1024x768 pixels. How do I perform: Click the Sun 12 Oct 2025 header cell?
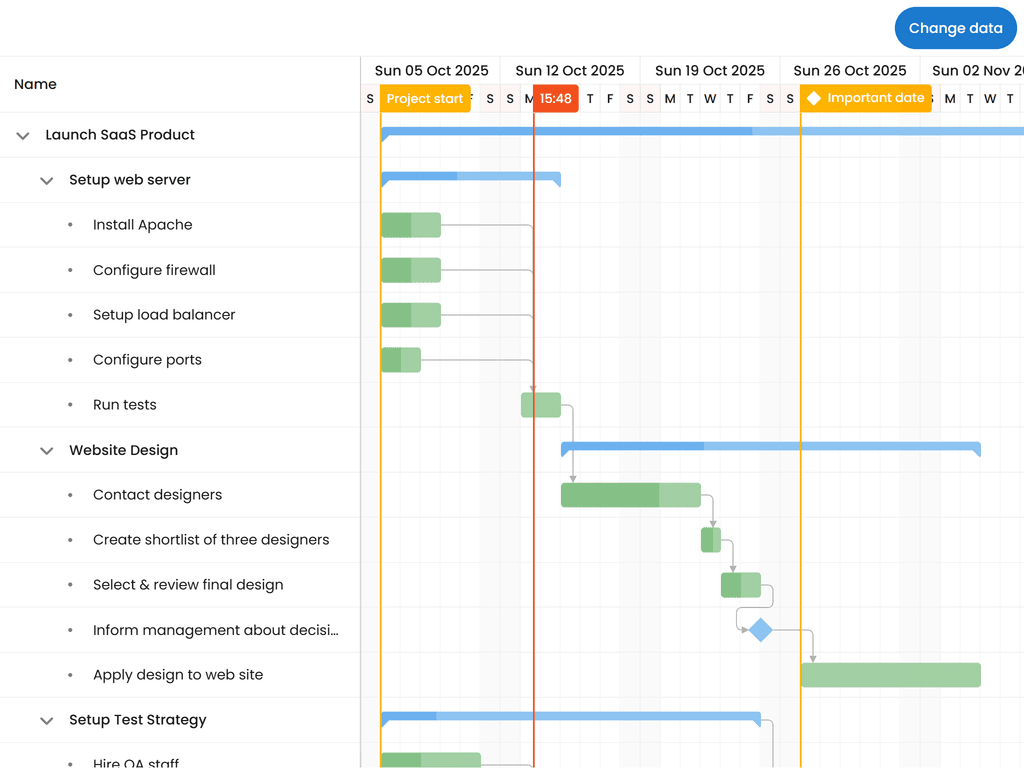[x=570, y=70]
